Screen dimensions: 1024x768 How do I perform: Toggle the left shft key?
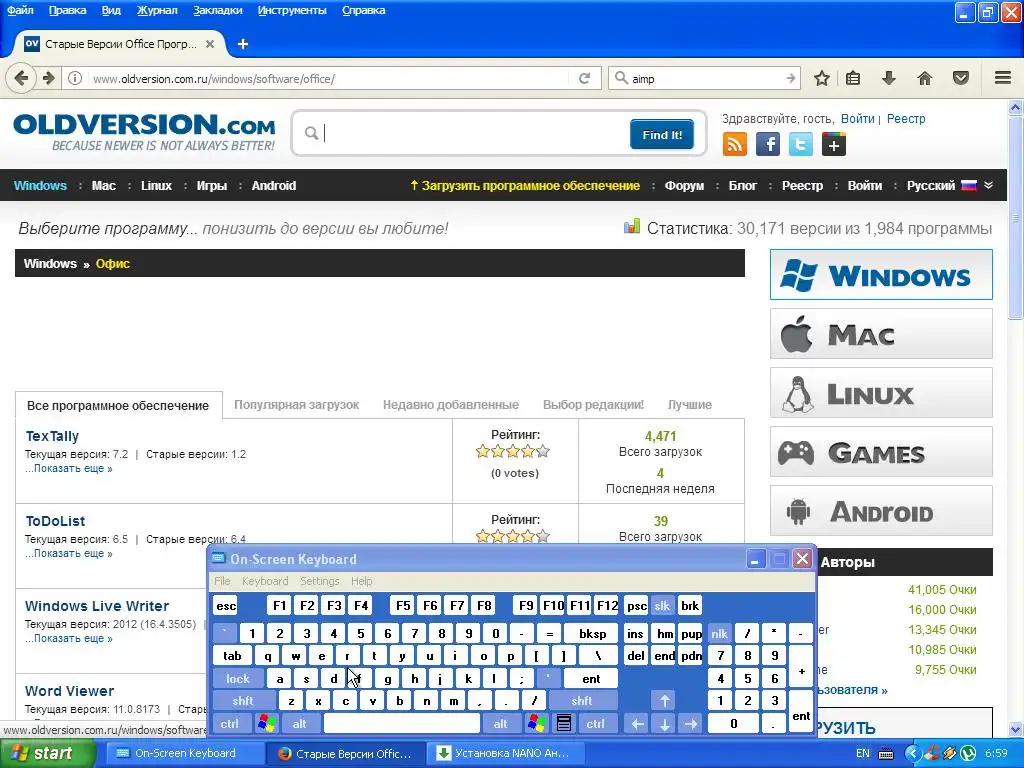(242, 701)
